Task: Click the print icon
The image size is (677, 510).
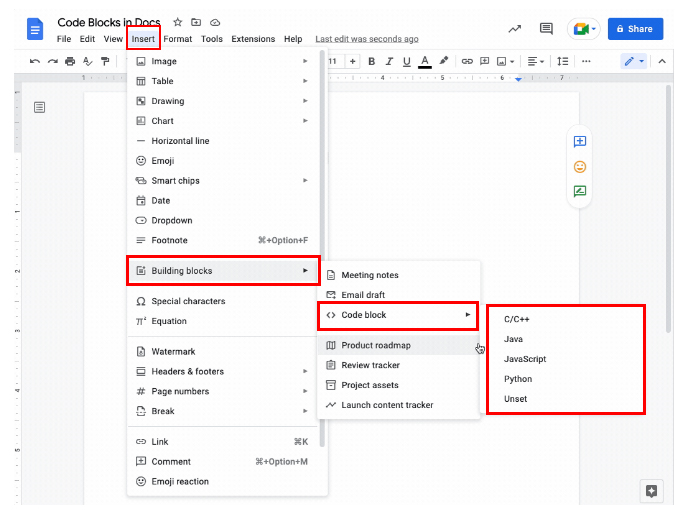Action: [70, 61]
